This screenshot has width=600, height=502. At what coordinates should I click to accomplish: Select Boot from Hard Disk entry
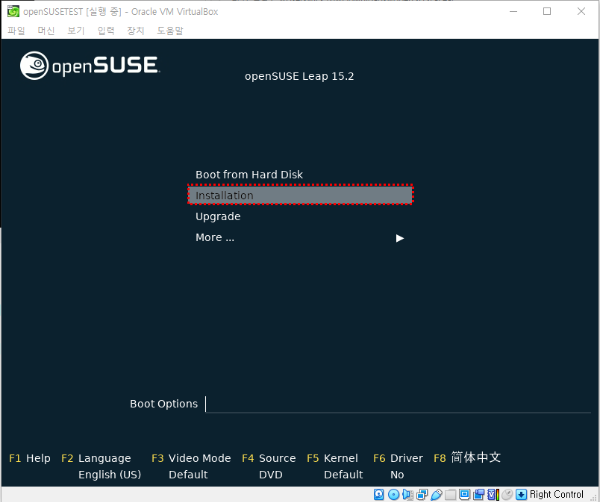(249, 174)
